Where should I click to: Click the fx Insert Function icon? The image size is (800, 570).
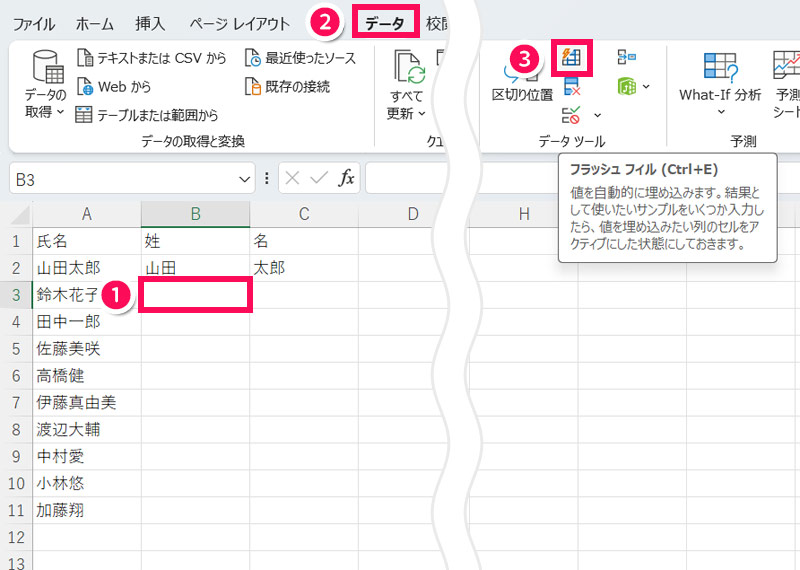346,178
